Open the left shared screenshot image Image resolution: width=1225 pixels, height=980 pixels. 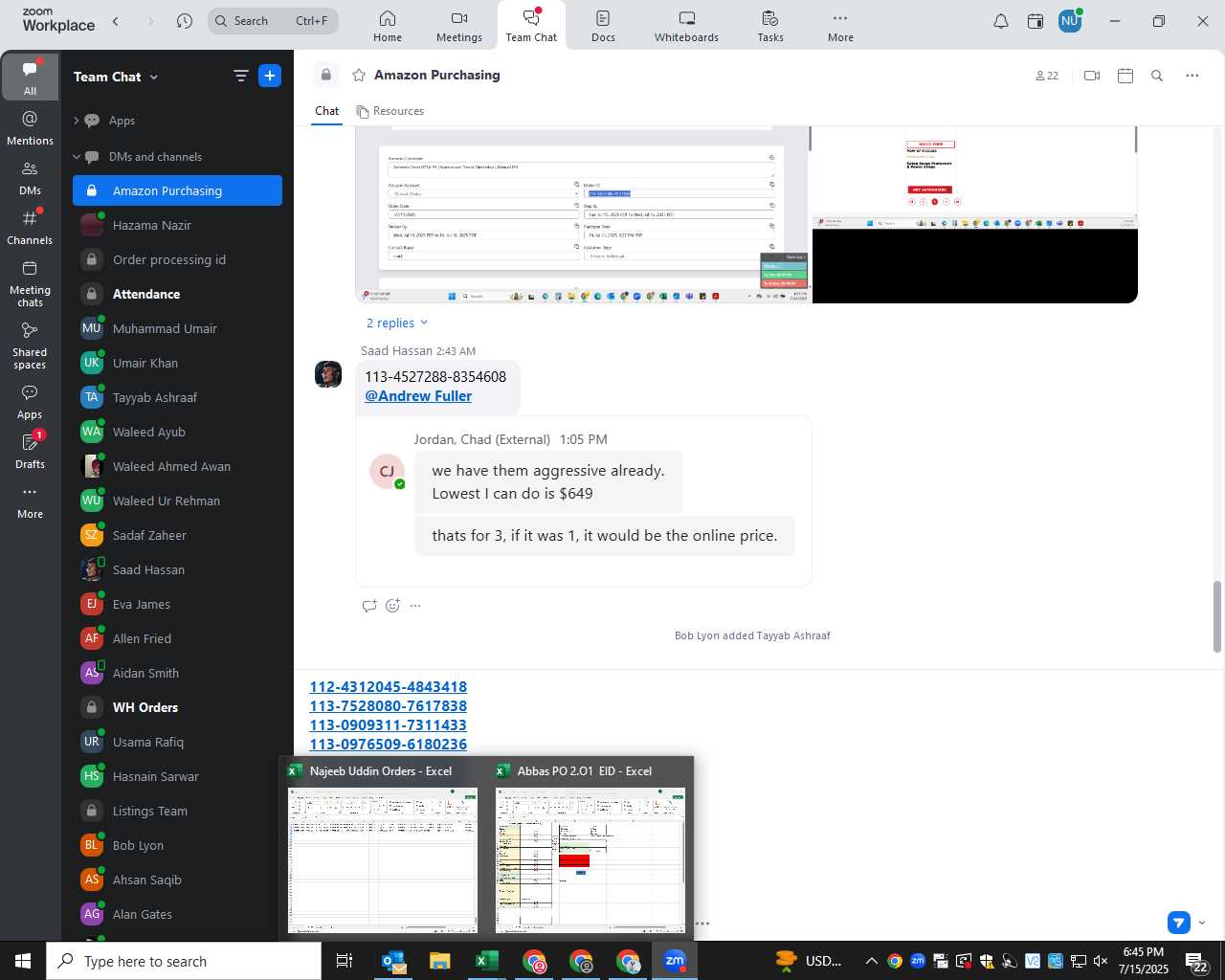click(x=582, y=215)
